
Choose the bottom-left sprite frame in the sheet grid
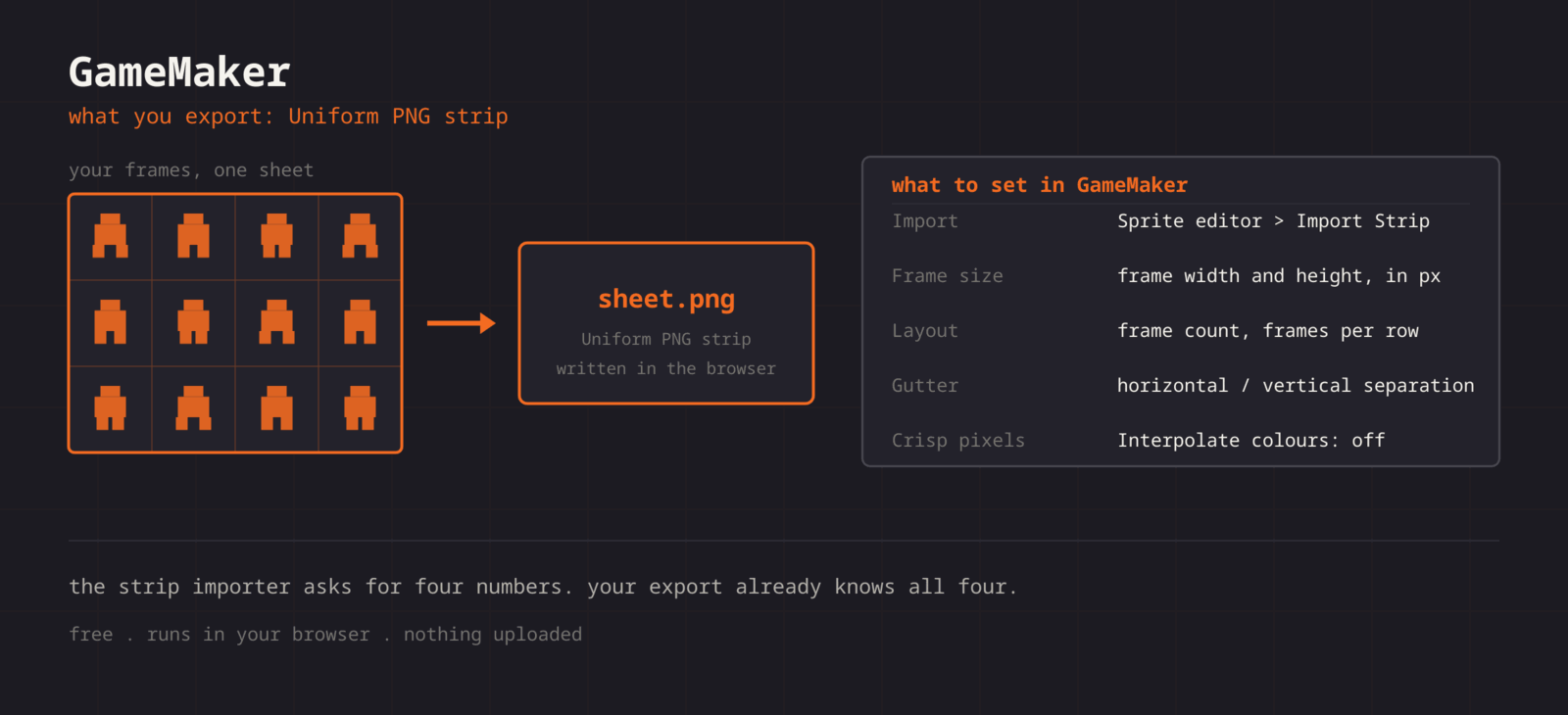(111, 408)
